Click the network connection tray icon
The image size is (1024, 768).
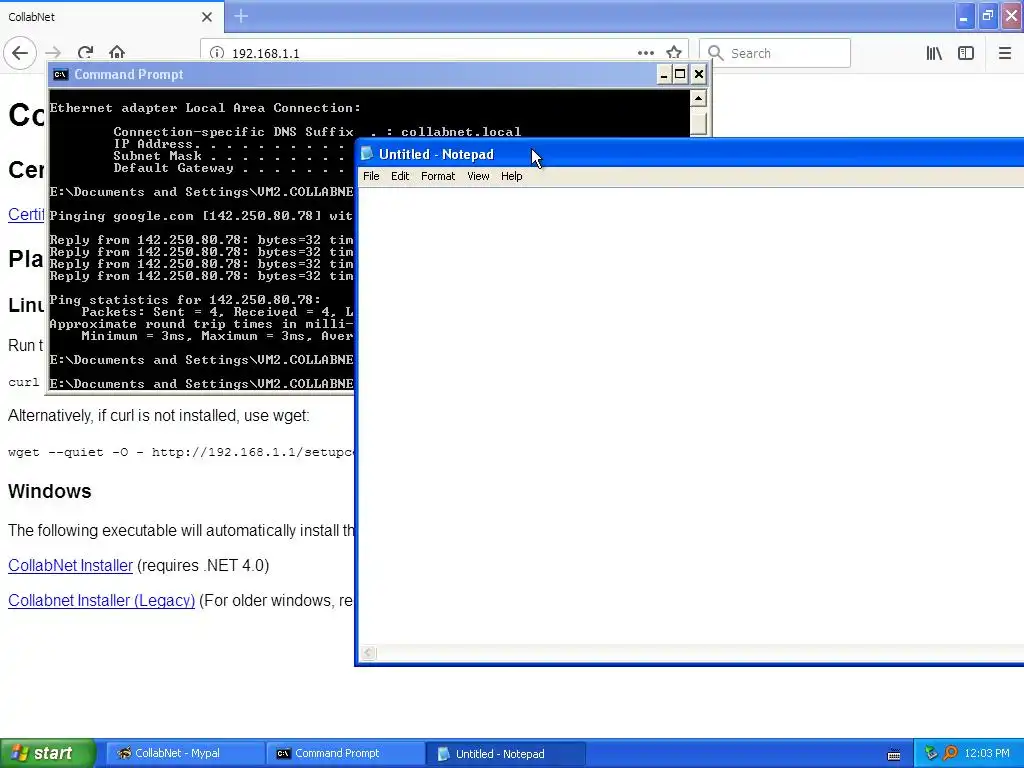tap(931, 754)
